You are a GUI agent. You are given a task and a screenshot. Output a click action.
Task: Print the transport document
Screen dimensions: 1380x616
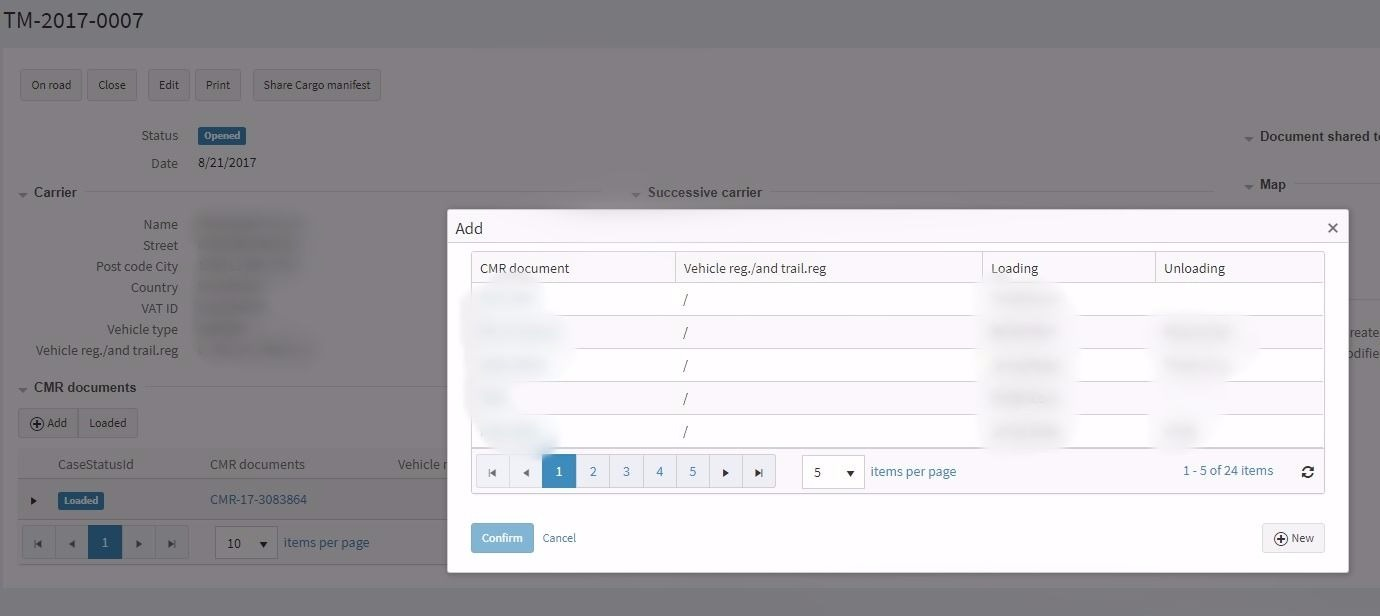[218, 85]
